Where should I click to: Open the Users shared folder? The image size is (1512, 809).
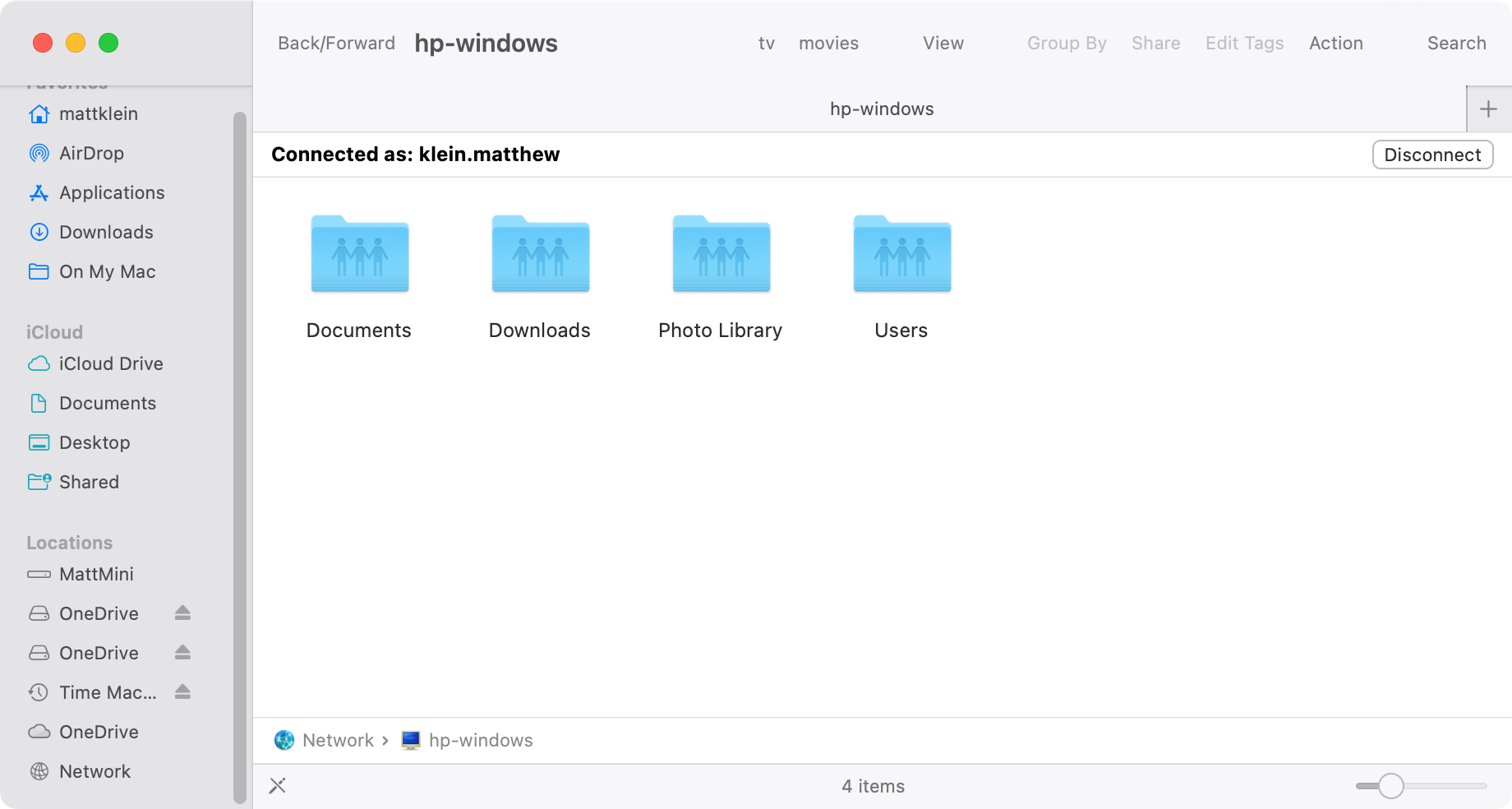point(901,255)
